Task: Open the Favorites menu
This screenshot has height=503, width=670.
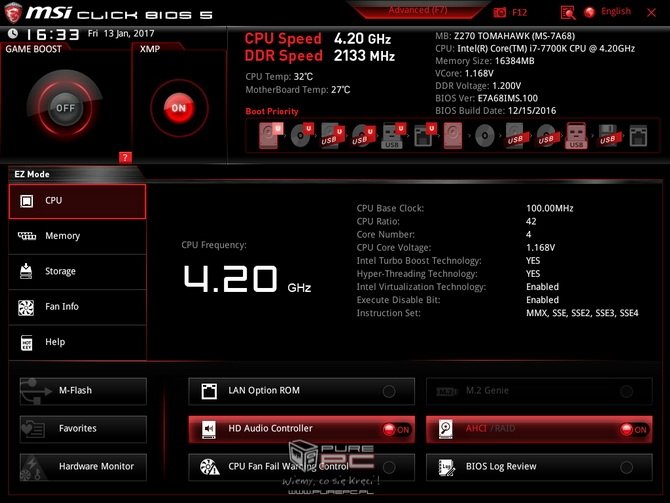Action: [83, 429]
